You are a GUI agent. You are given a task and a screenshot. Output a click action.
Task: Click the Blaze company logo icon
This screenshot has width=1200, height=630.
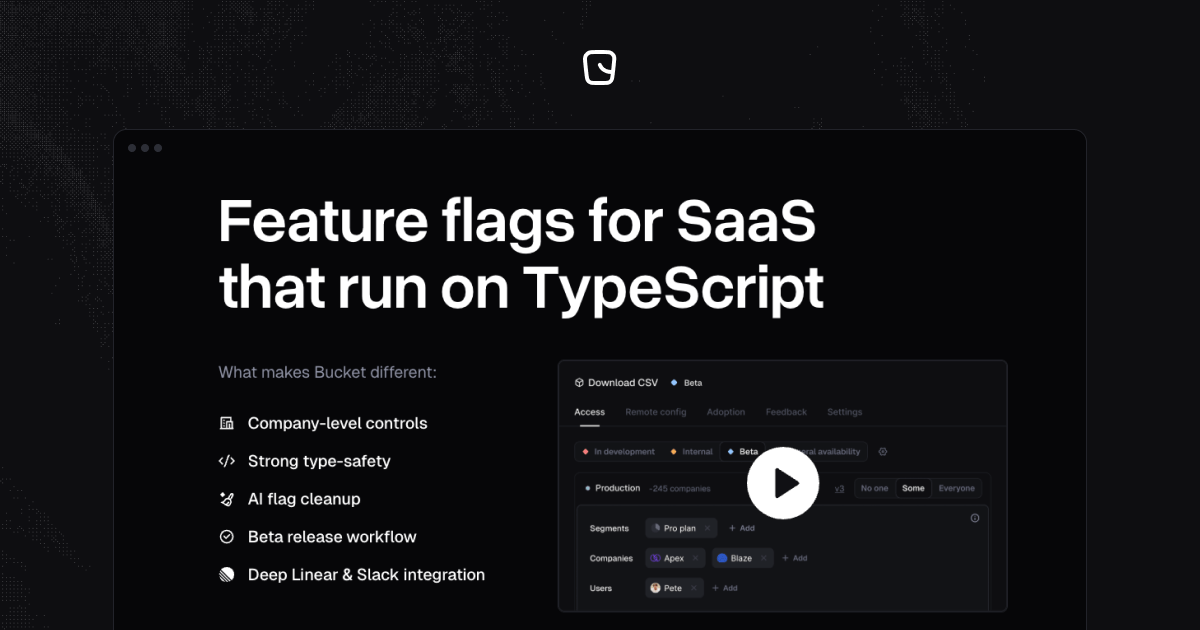(x=722, y=558)
